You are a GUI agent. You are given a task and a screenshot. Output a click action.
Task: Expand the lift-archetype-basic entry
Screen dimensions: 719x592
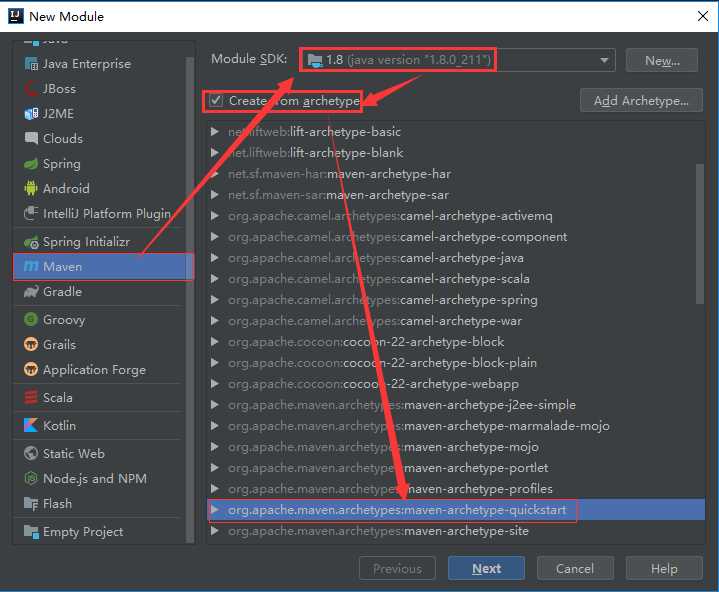click(x=214, y=132)
